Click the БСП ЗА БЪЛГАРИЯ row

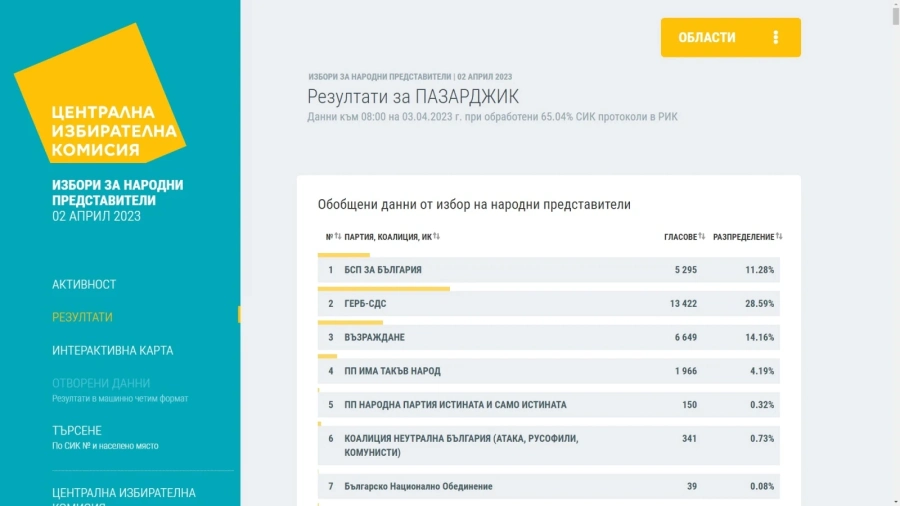pyautogui.click(x=549, y=270)
